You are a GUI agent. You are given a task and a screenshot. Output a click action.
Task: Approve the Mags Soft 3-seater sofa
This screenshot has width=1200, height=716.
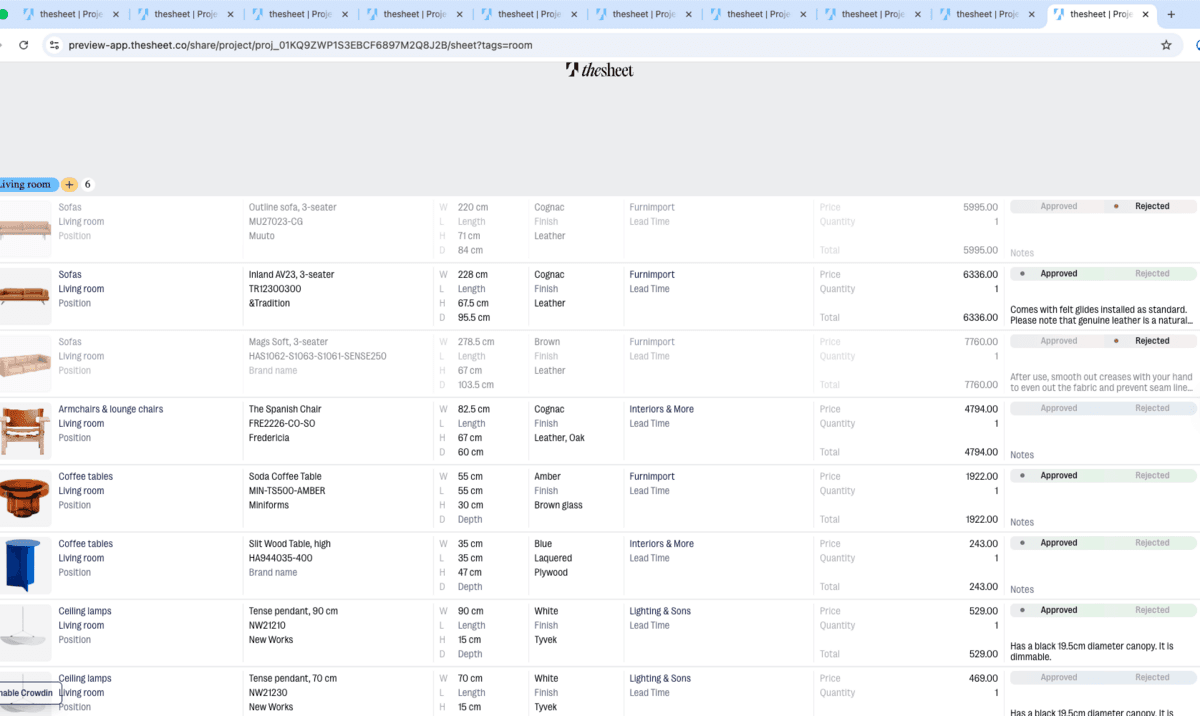click(x=1058, y=341)
